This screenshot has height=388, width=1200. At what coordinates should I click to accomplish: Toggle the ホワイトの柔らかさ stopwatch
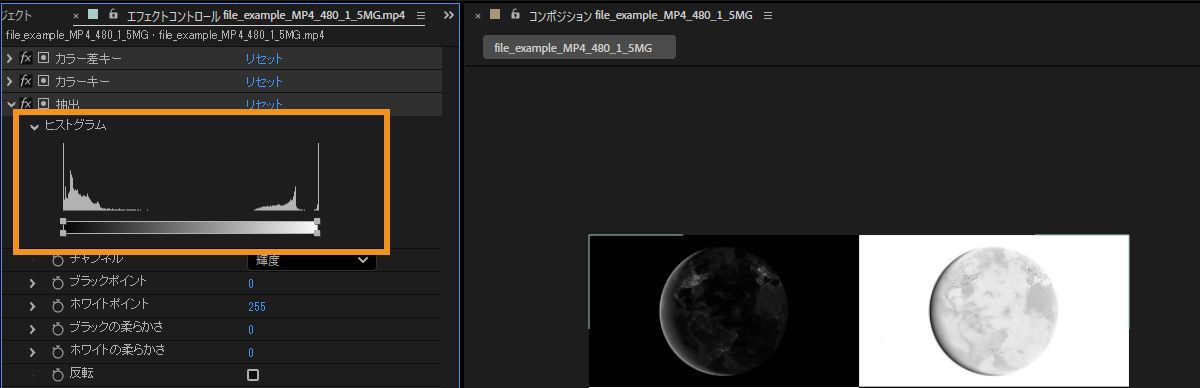[x=57, y=352]
